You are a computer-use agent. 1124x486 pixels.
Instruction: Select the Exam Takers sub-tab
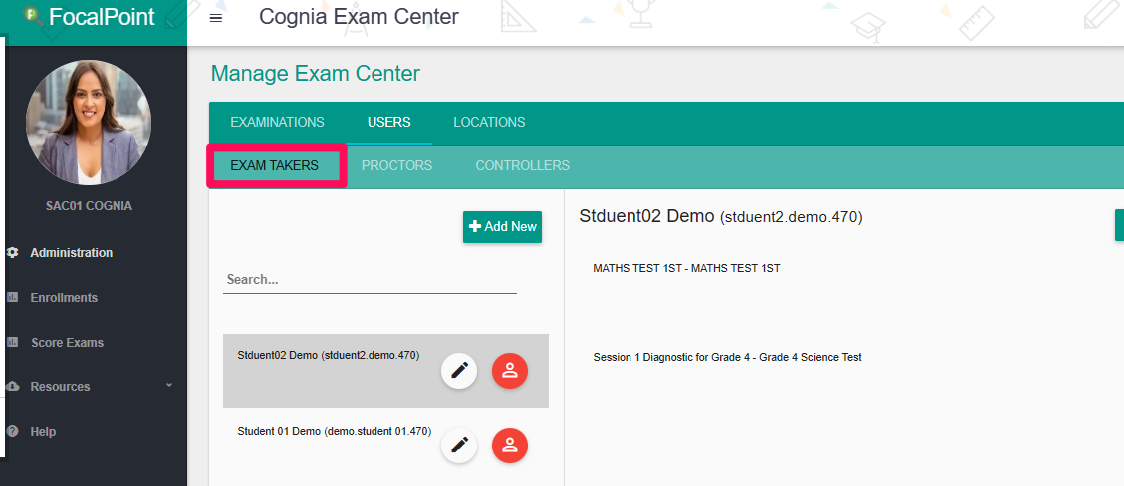point(275,166)
